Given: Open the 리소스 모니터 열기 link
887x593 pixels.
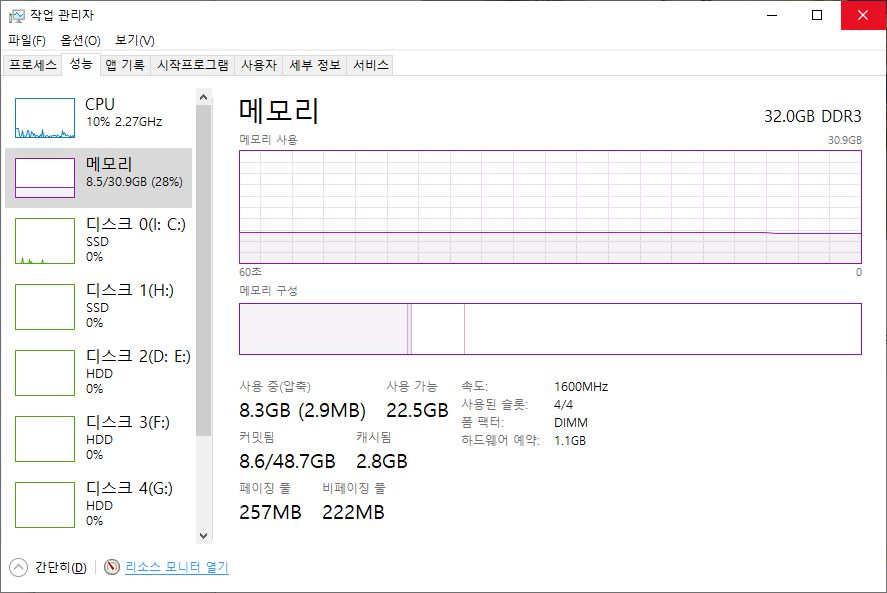Looking at the screenshot, I should tap(176, 567).
